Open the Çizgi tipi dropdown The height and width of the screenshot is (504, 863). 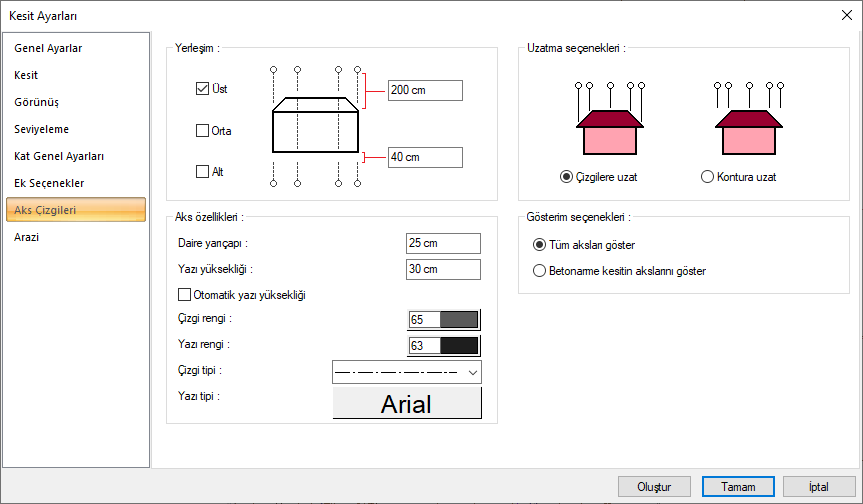tap(407, 372)
